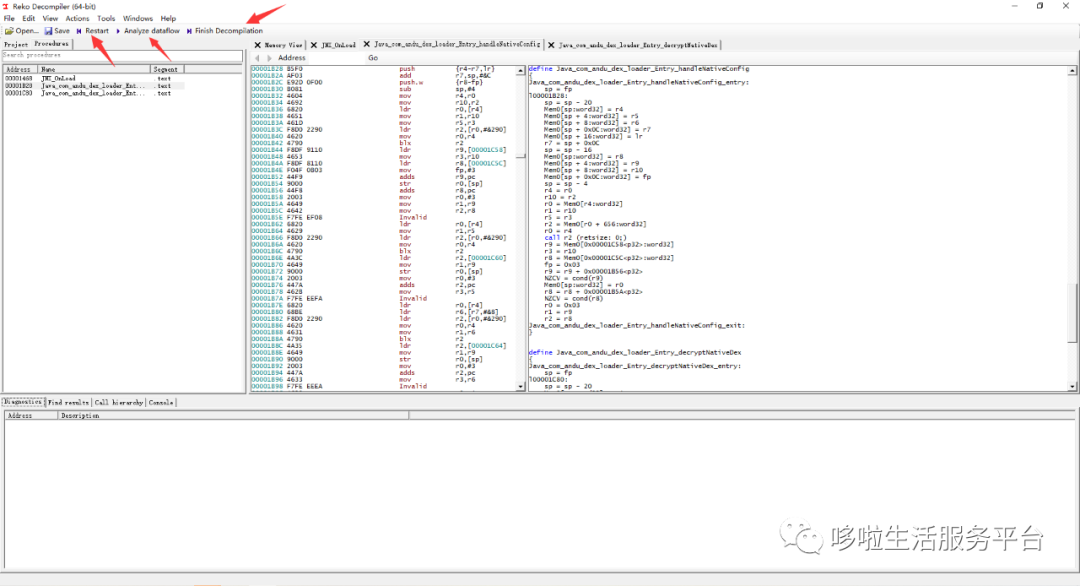Close the handleNativeConfig tab

366,45
